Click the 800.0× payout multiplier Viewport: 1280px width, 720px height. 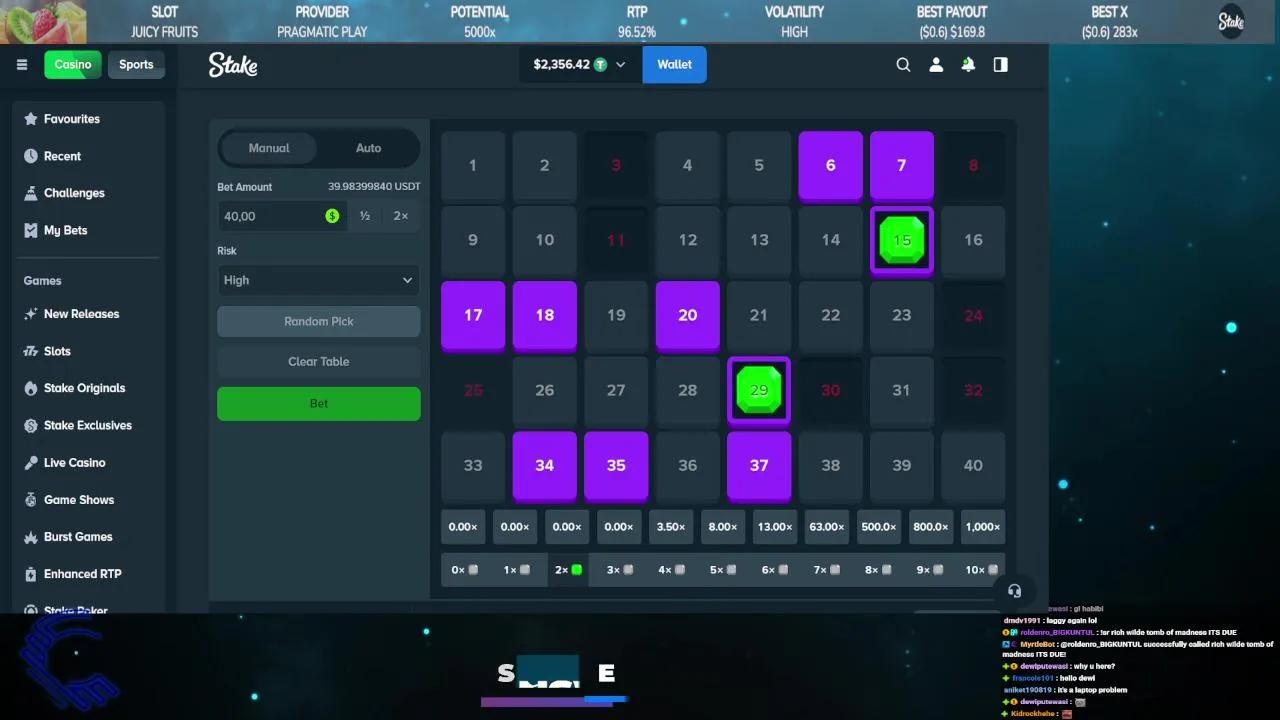click(x=930, y=527)
